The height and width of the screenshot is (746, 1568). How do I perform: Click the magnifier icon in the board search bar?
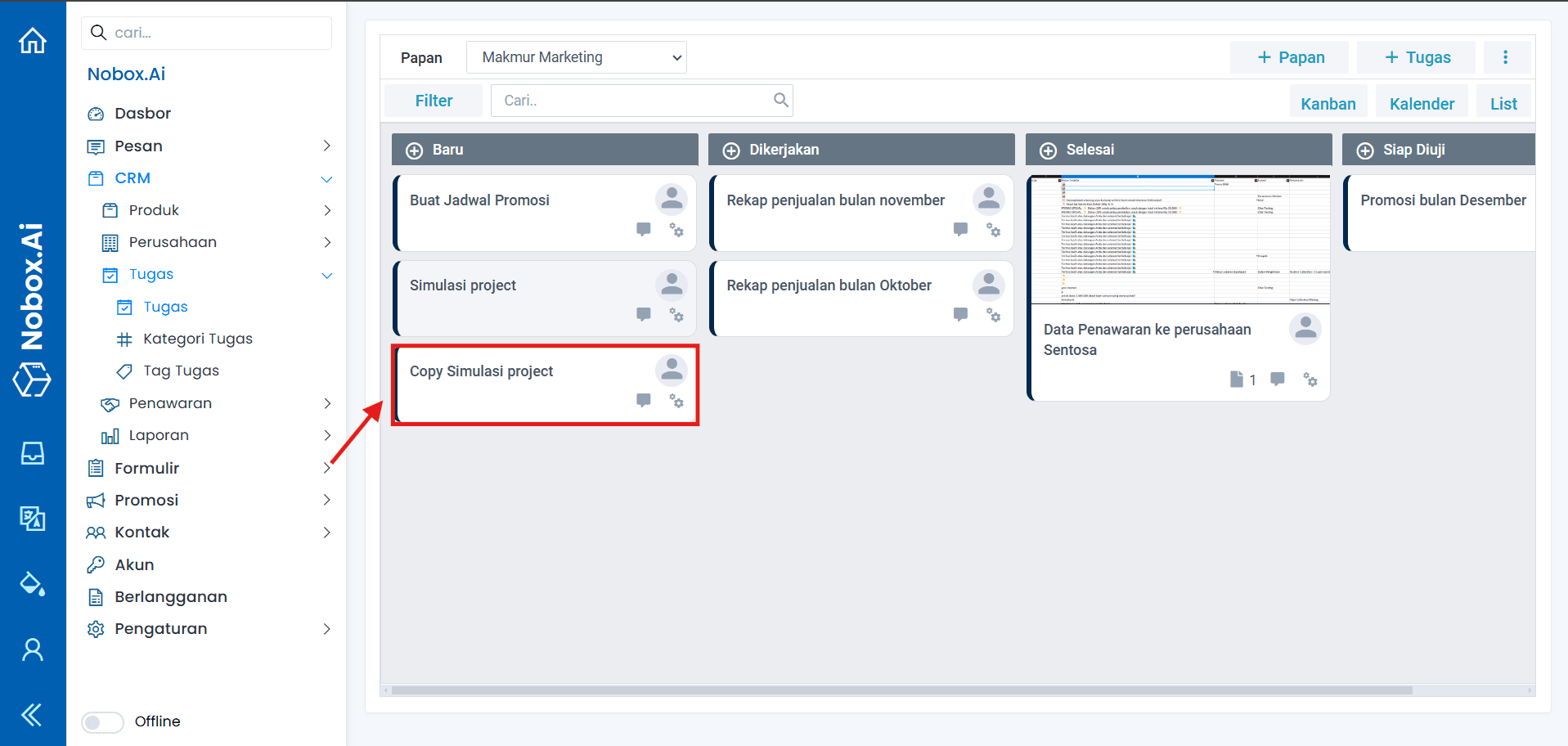(780, 100)
